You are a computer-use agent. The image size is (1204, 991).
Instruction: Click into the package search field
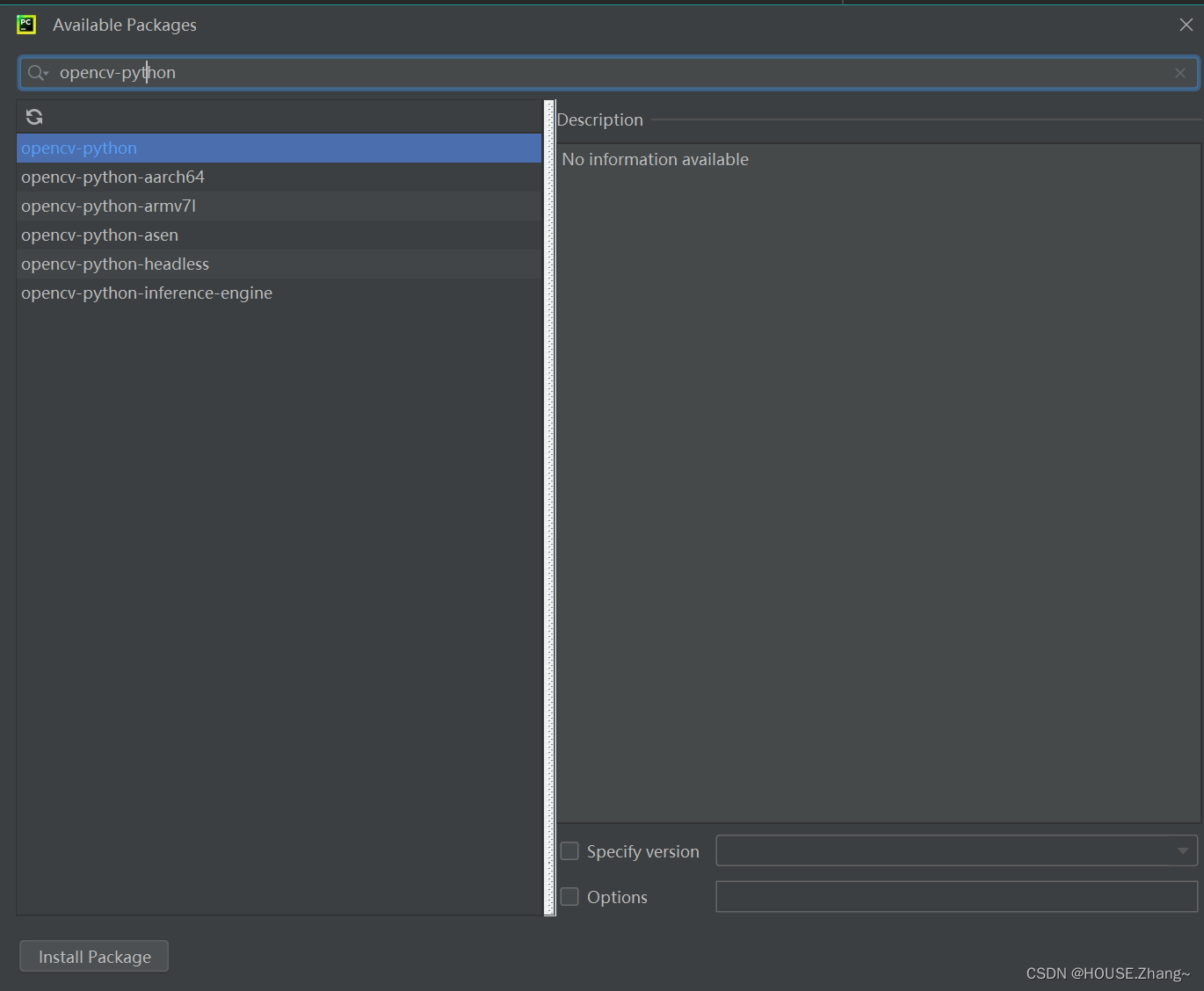click(x=615, y=73)
